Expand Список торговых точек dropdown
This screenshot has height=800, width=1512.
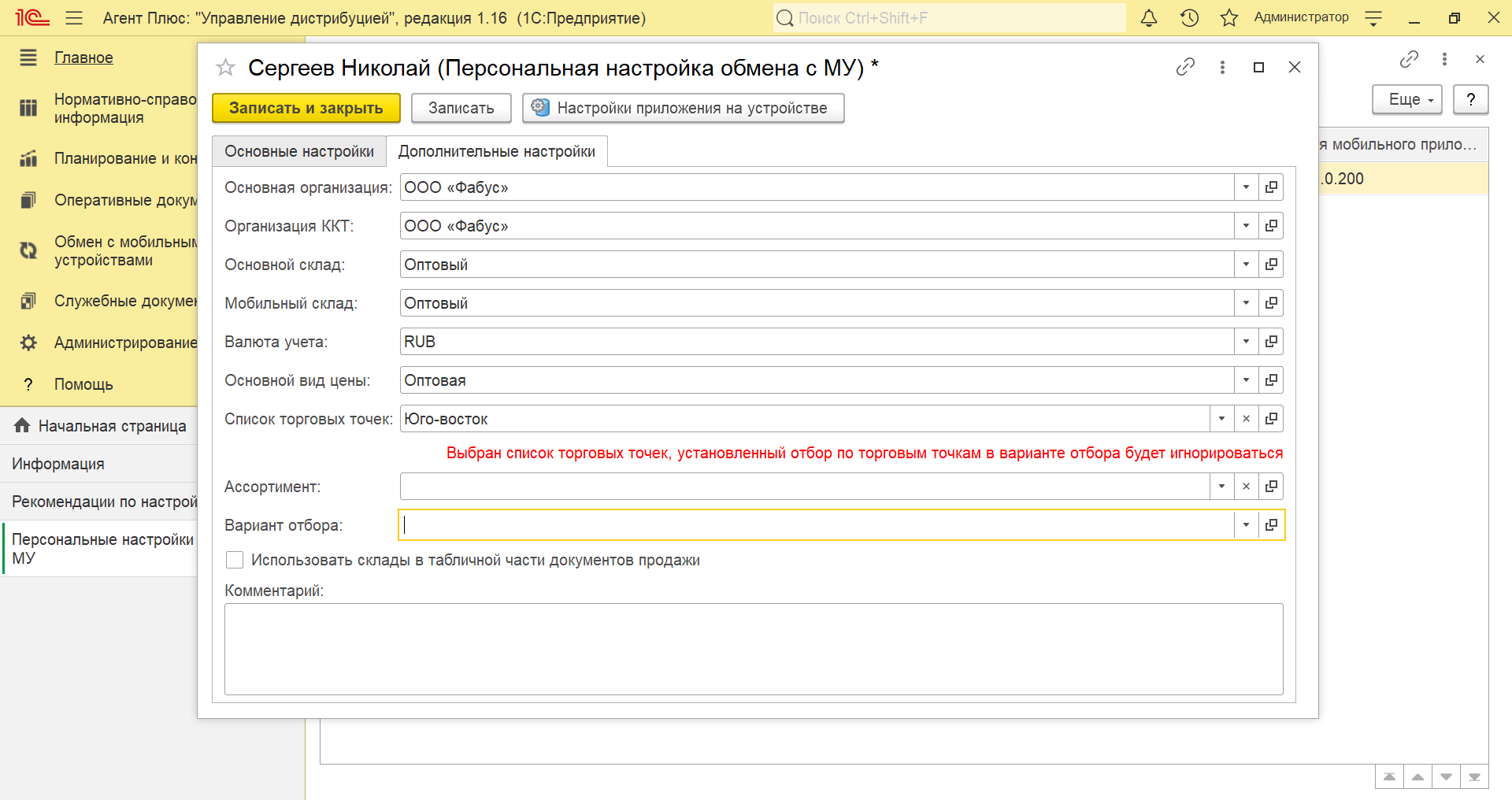click(1221, 419)
